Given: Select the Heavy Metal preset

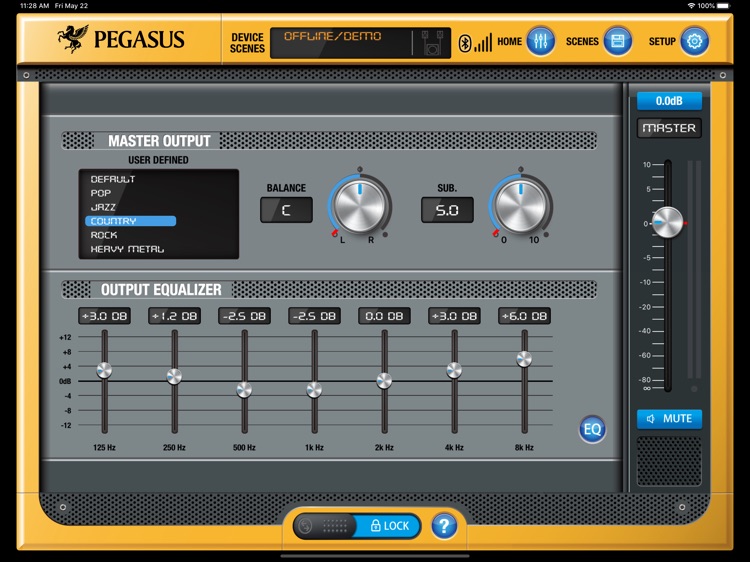Looking at the screenshot, I should point(127,249).
